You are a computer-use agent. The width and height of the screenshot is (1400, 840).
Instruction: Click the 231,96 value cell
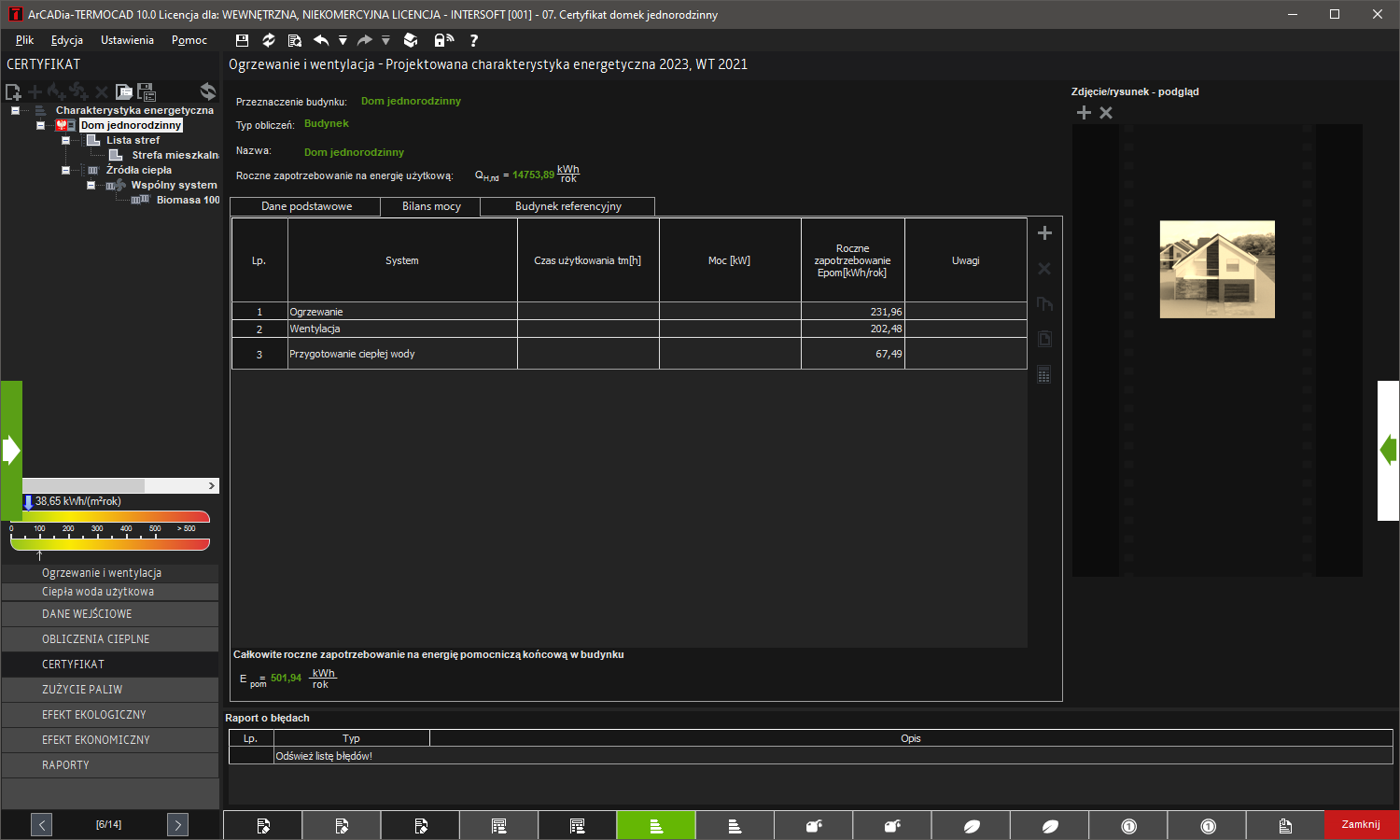[x=852, y=312]
